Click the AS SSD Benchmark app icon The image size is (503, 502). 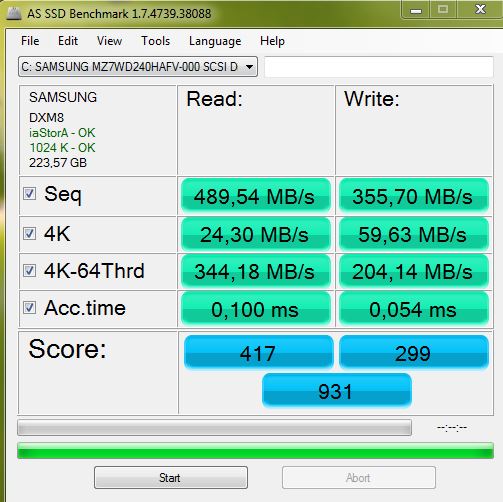14,13
